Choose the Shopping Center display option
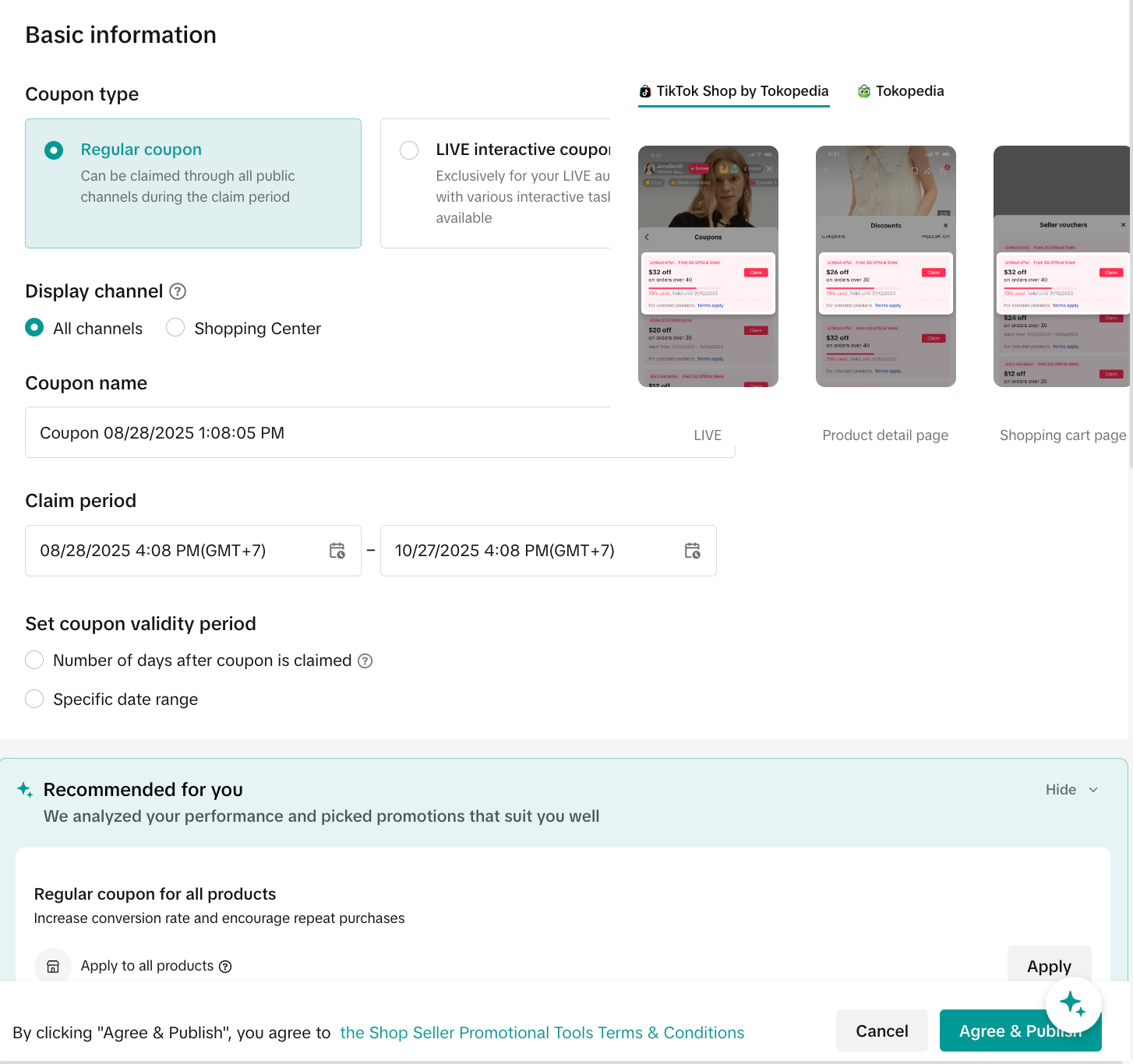1133x1064 pixels. click(x=175, y=327)
